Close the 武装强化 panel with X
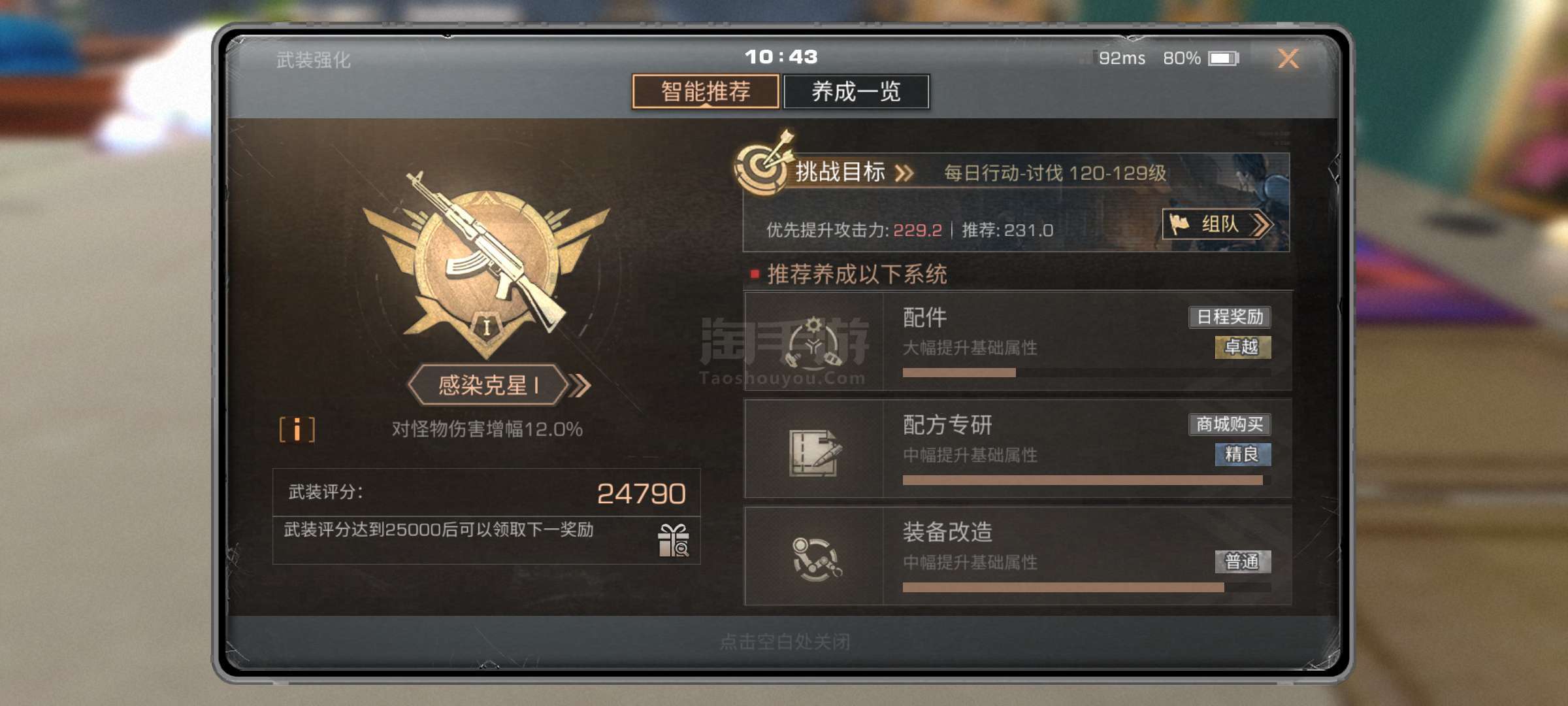This screenshot has width=1568, height=706. 1288,59
